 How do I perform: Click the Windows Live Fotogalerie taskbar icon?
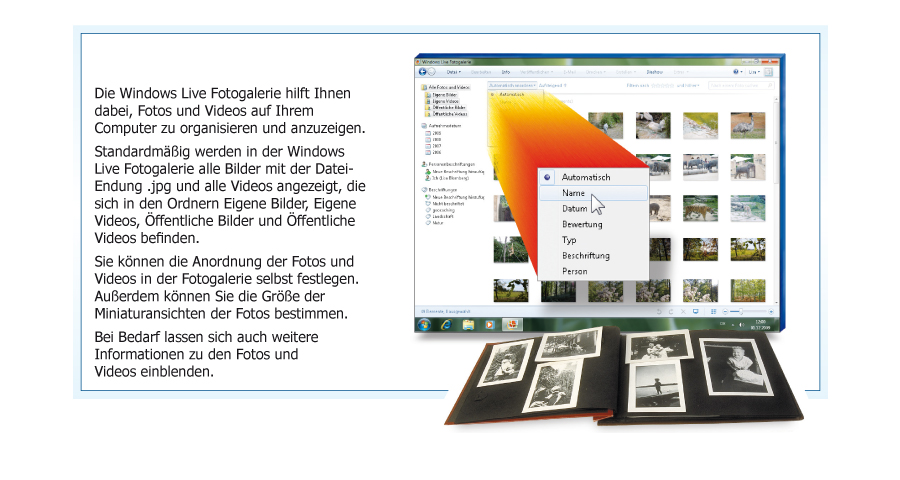pos(511,325)
